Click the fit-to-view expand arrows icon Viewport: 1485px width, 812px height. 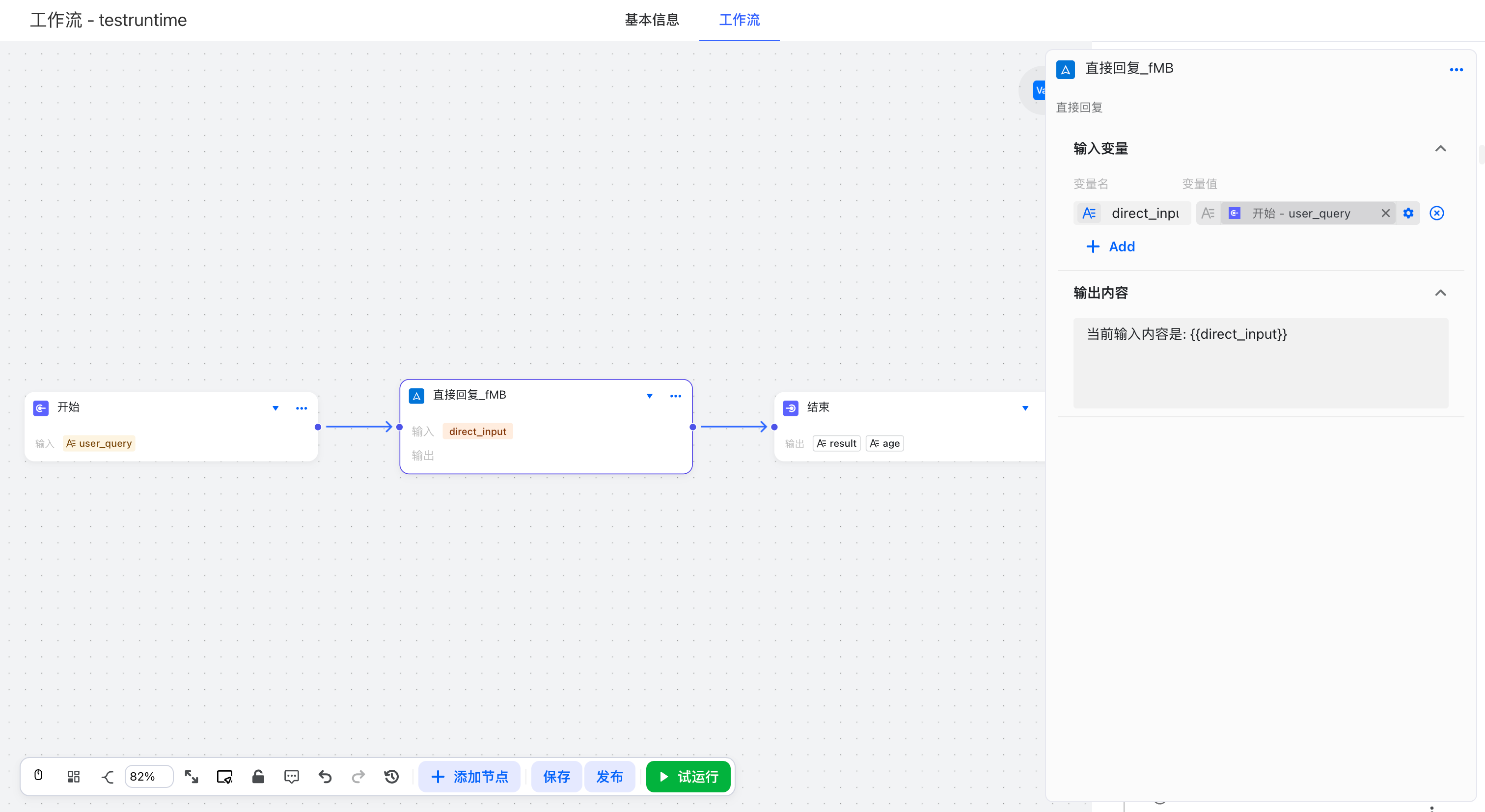(x=192, y=776)
